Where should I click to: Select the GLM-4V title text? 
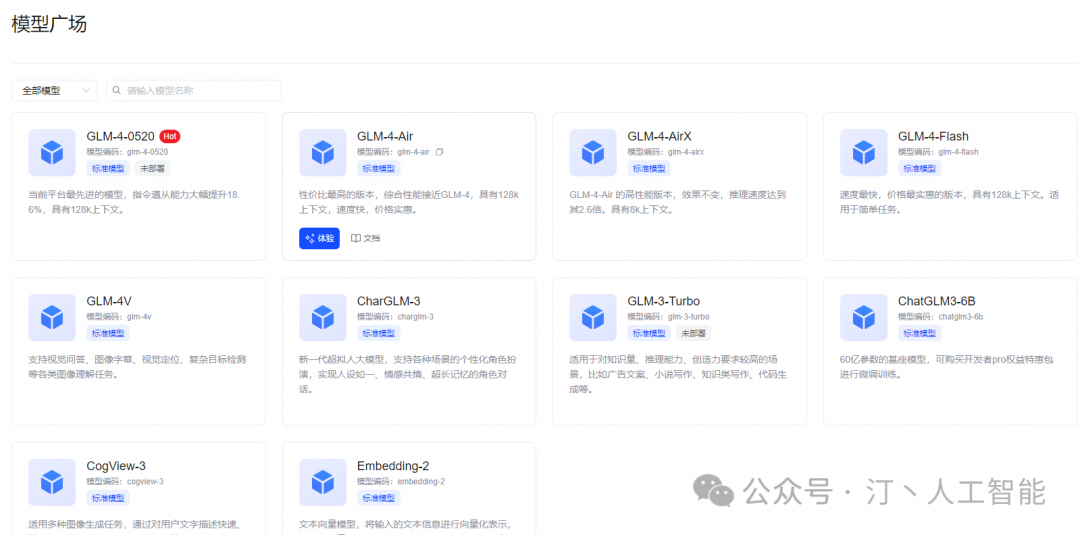[109, 301]
